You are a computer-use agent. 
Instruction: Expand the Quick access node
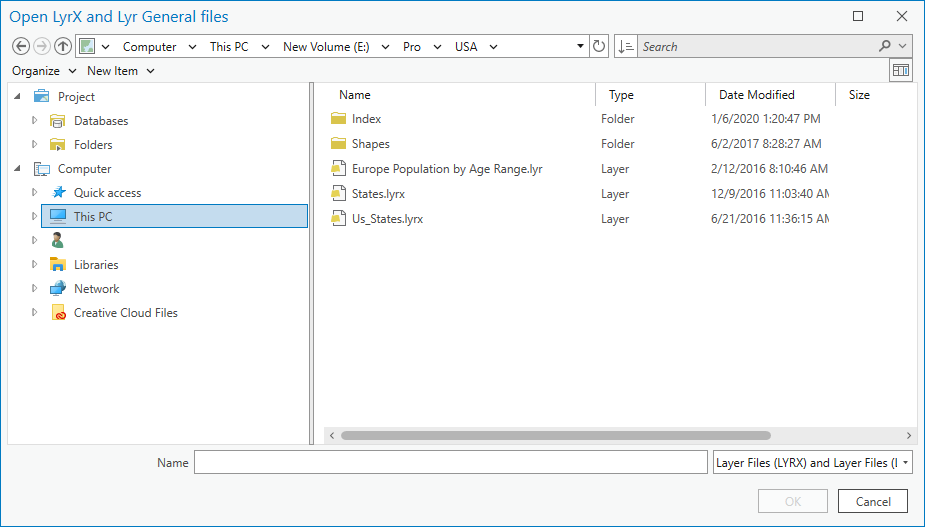coord(35,193)
